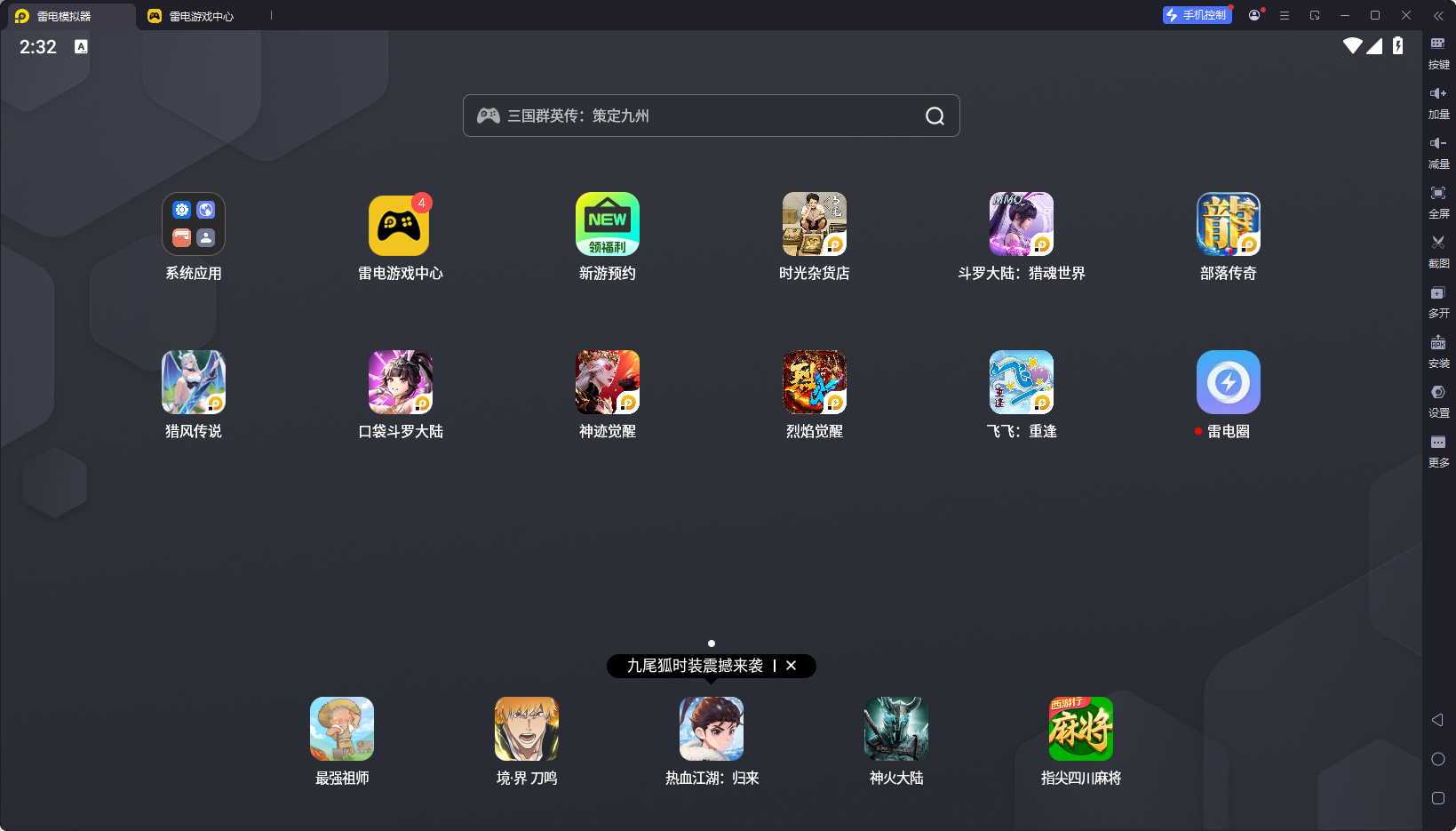1456x831 pixels.
Task: Open the 系统应用 folder
Action: click(194, 224)
